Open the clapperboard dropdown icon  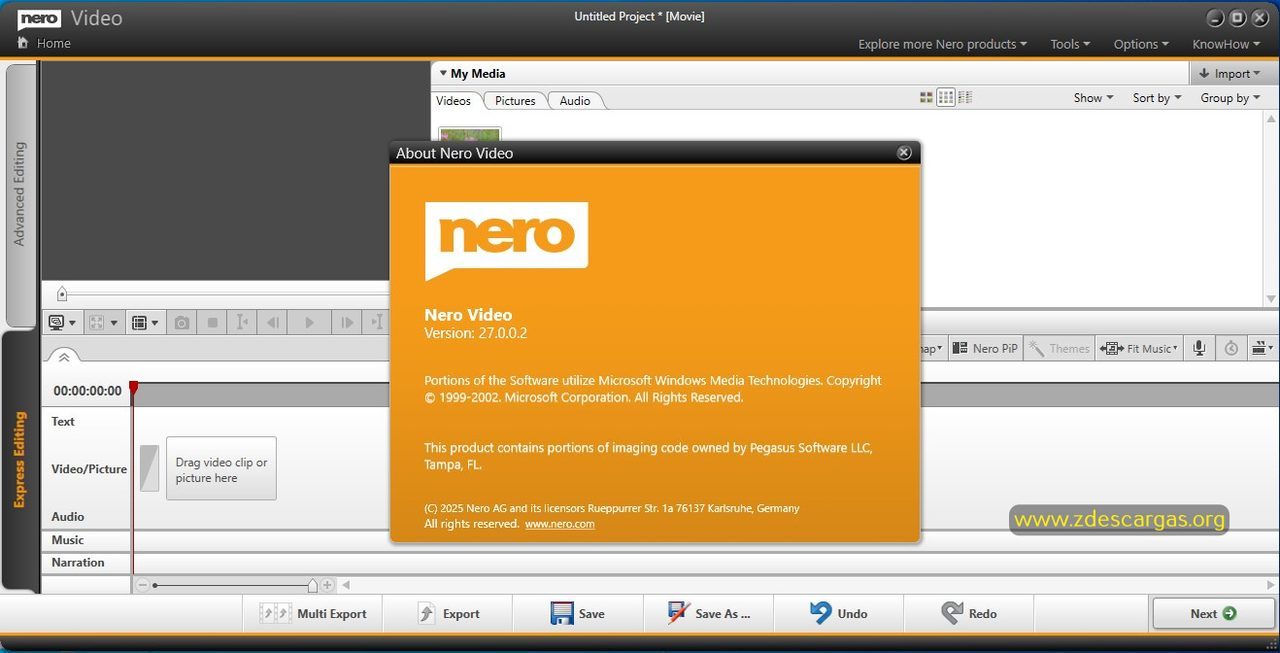pyautogui.click(x=1263, y=348)
